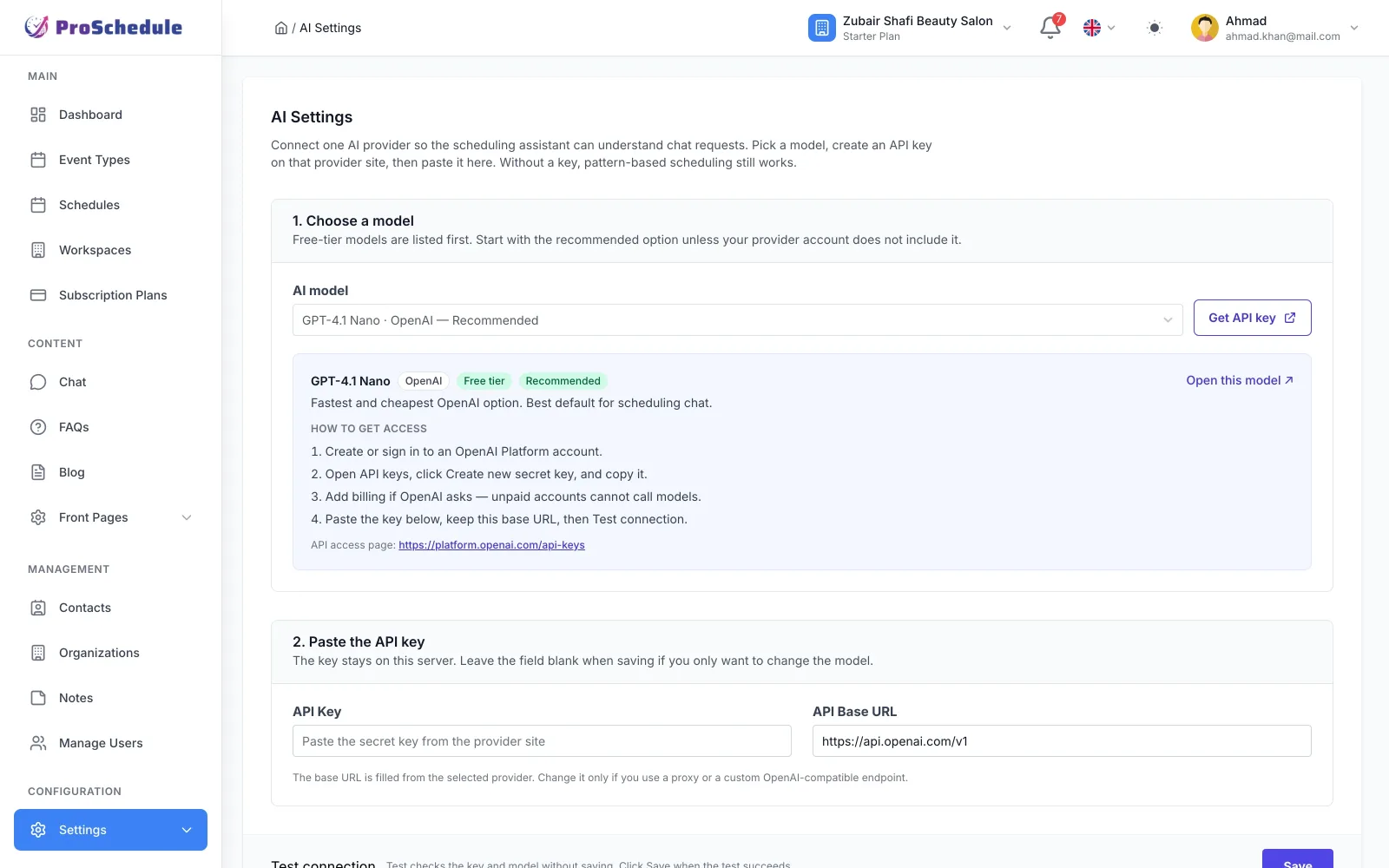Open the Ahmad user account menu
This screenshot has height=868, width=1389.
pos(1274,28)
